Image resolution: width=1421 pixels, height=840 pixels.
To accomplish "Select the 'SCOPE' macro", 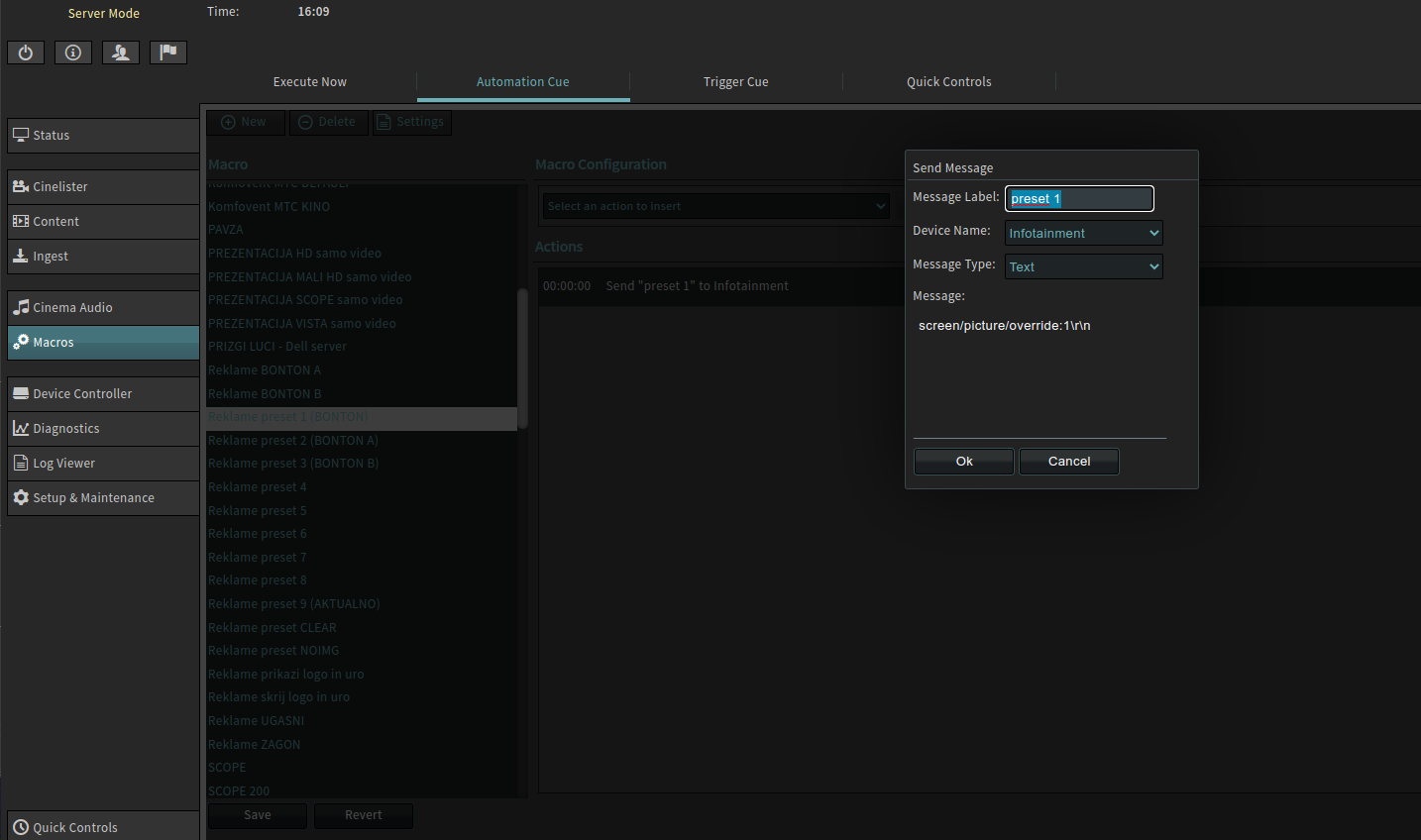I will (362, 768).
